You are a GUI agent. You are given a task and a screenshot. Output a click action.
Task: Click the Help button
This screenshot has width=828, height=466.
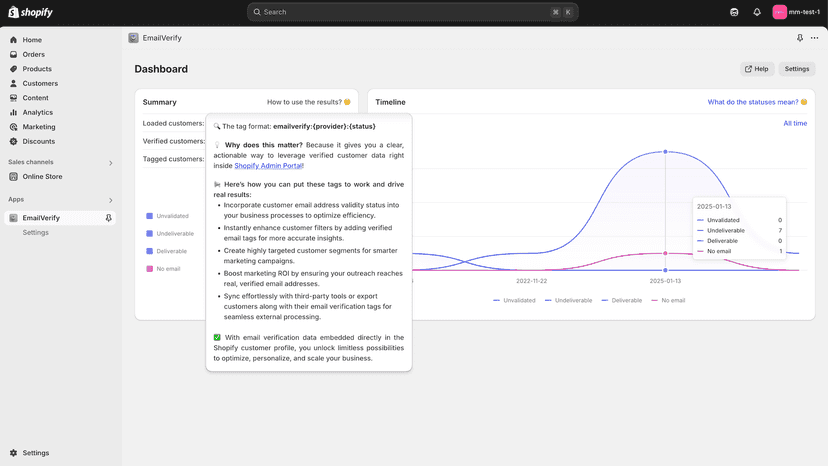(x=756, y=69)
